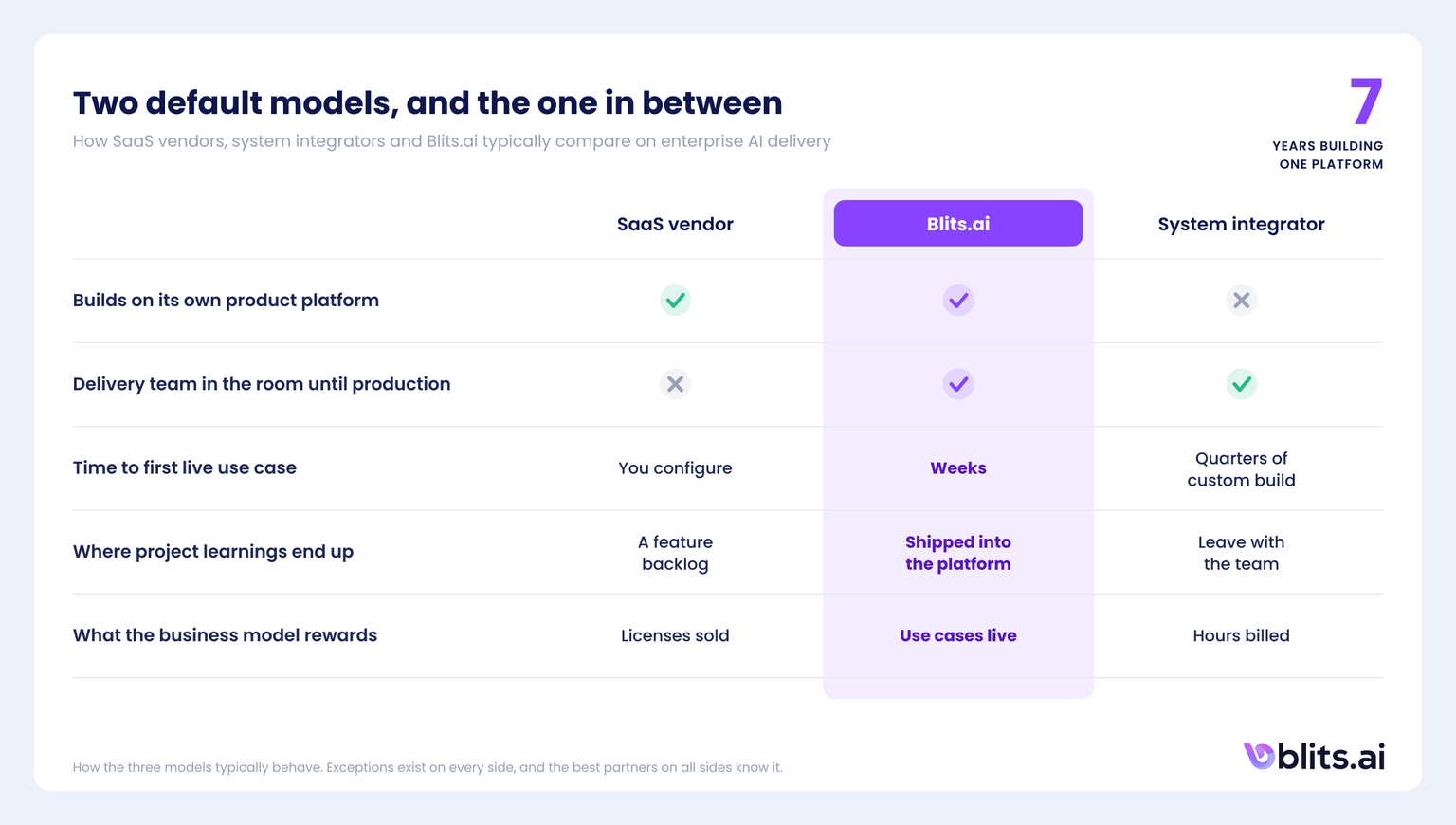Click the green checkmark in SaaS vendor column
The image size is (1456, 825).
click(x=675, y=301)
